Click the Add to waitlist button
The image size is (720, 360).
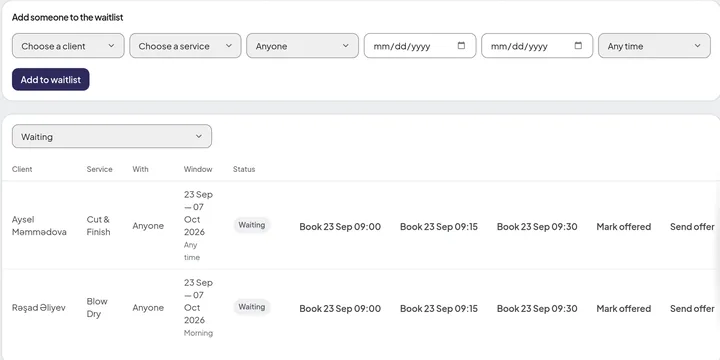[51, 79]
